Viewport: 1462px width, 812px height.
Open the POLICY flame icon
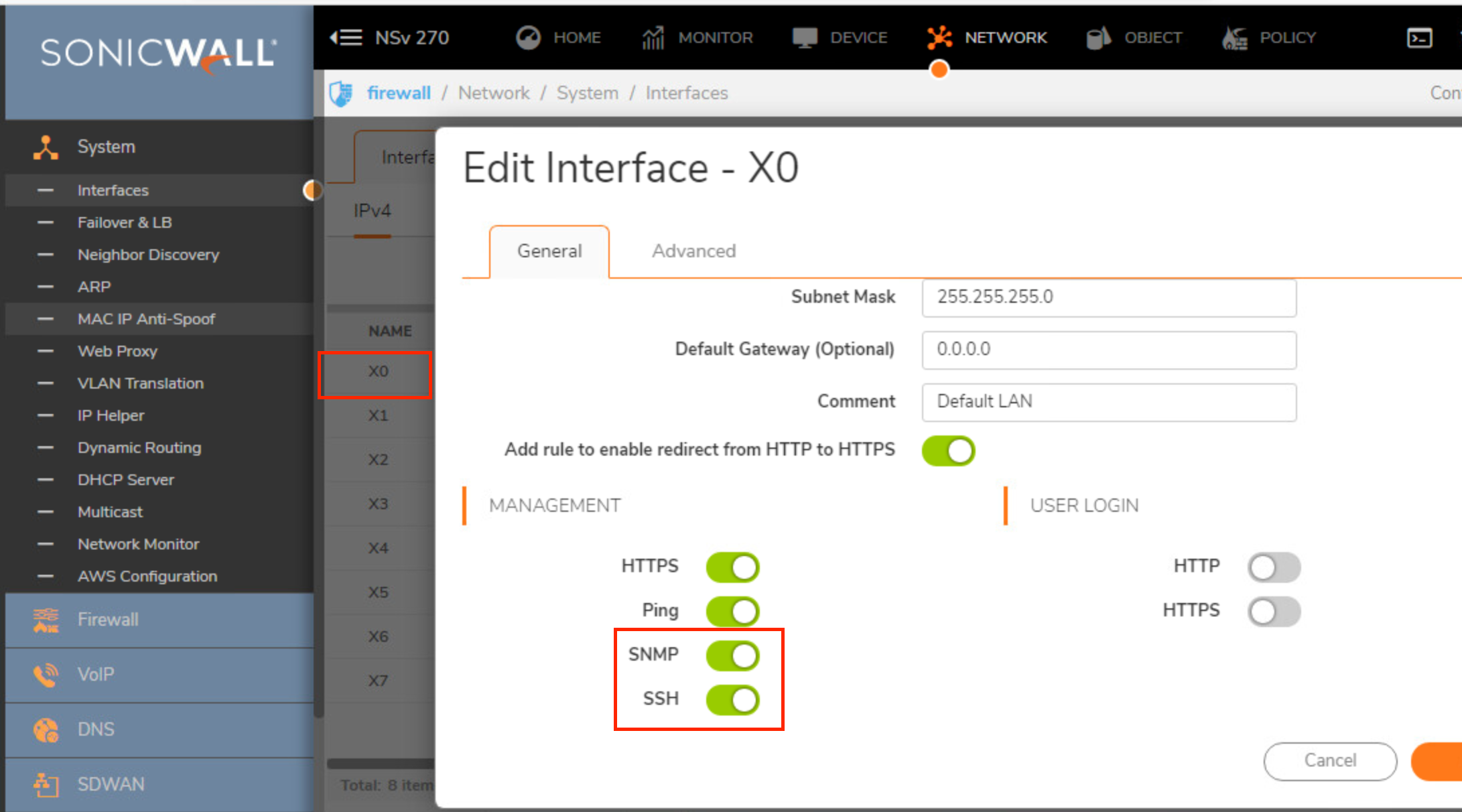[1234, 38]
